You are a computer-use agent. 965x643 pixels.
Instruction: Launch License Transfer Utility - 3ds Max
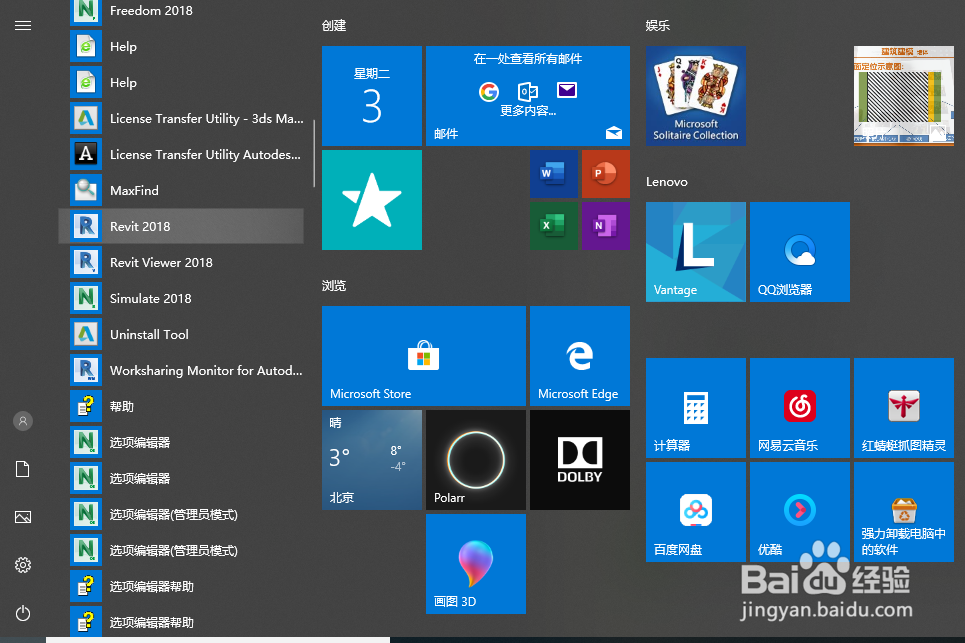tap(187, 118)
